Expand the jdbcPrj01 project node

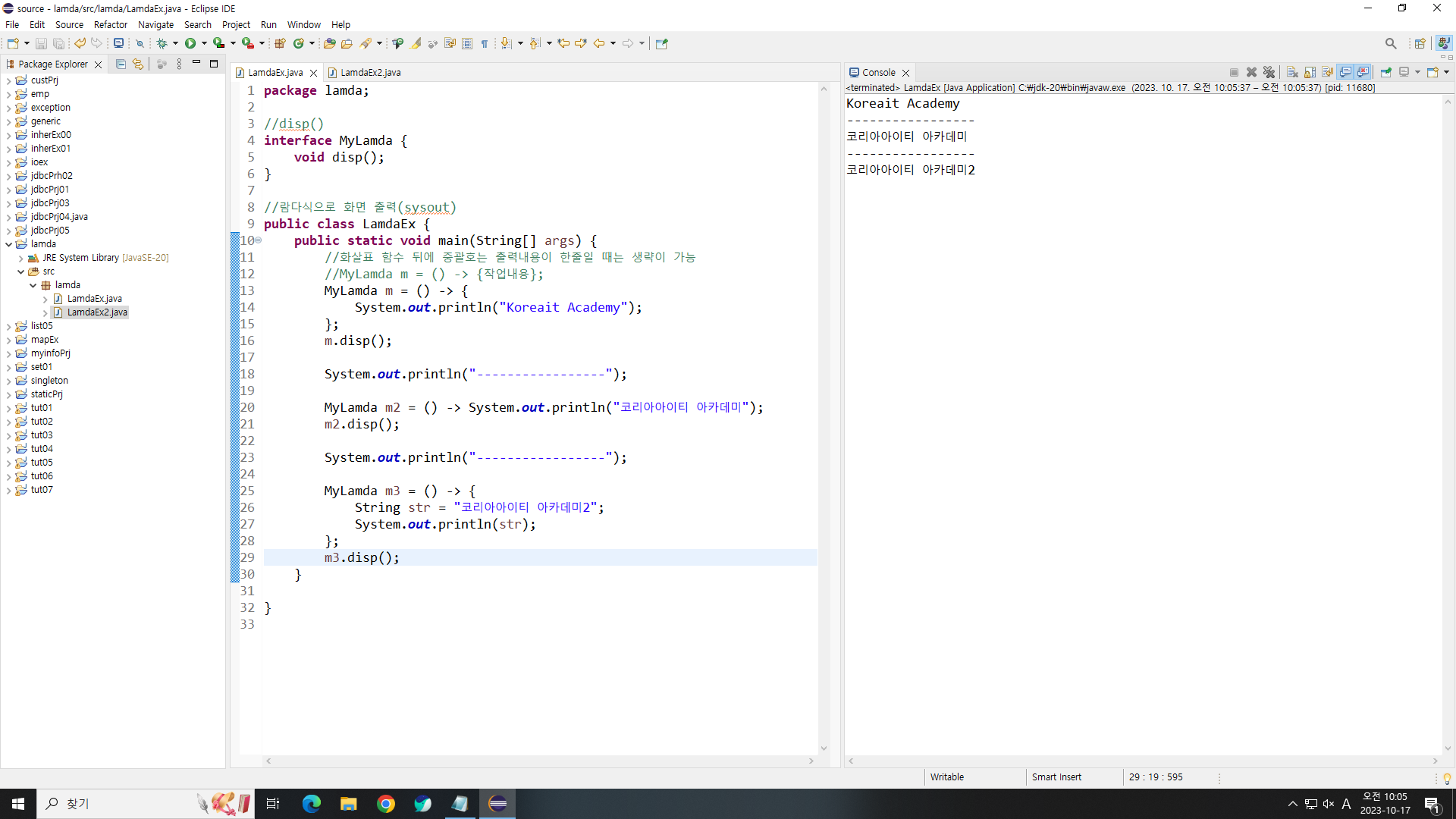tap(8, 190)
